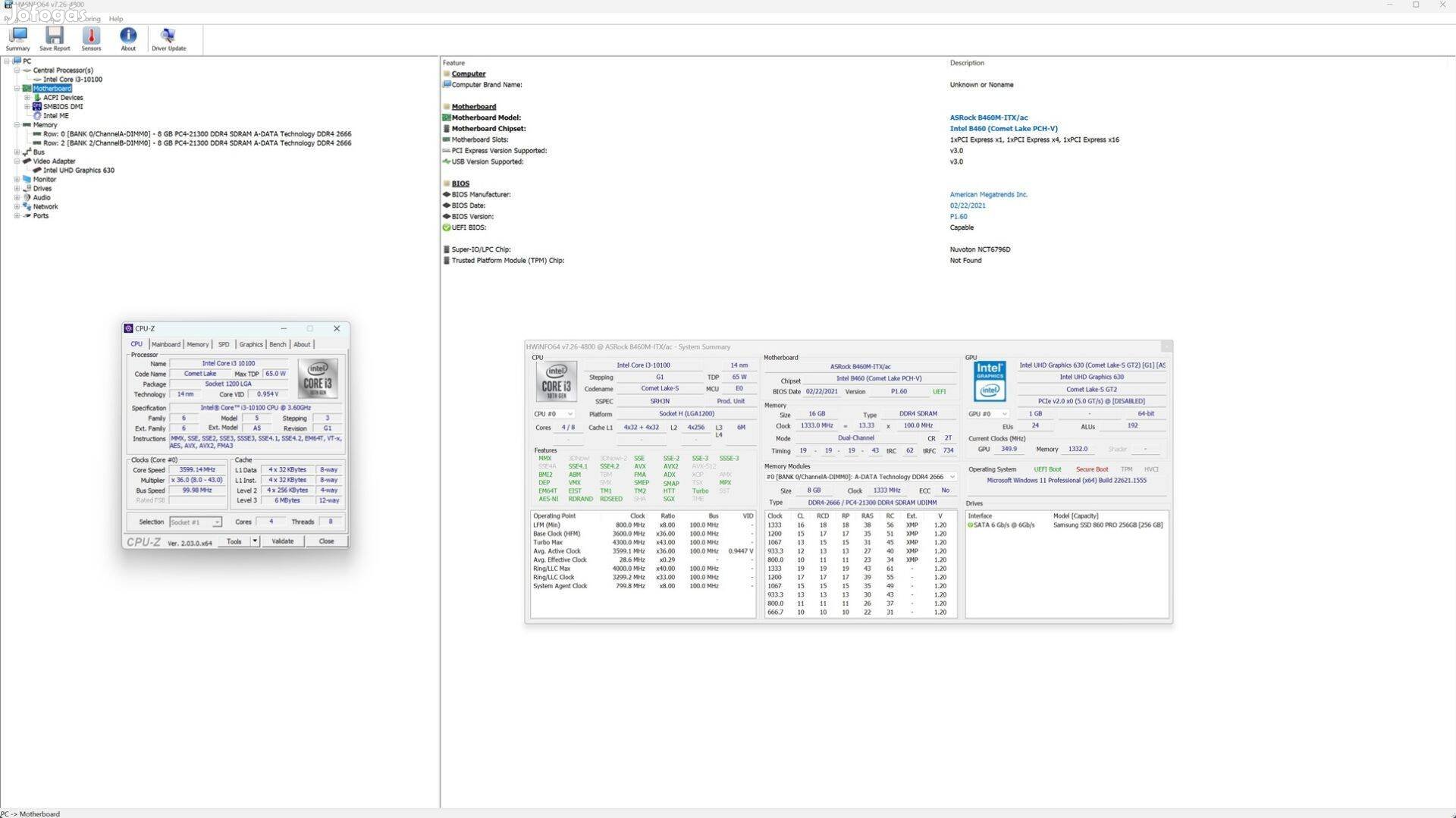Expand the Ports node

click(17, 216)
